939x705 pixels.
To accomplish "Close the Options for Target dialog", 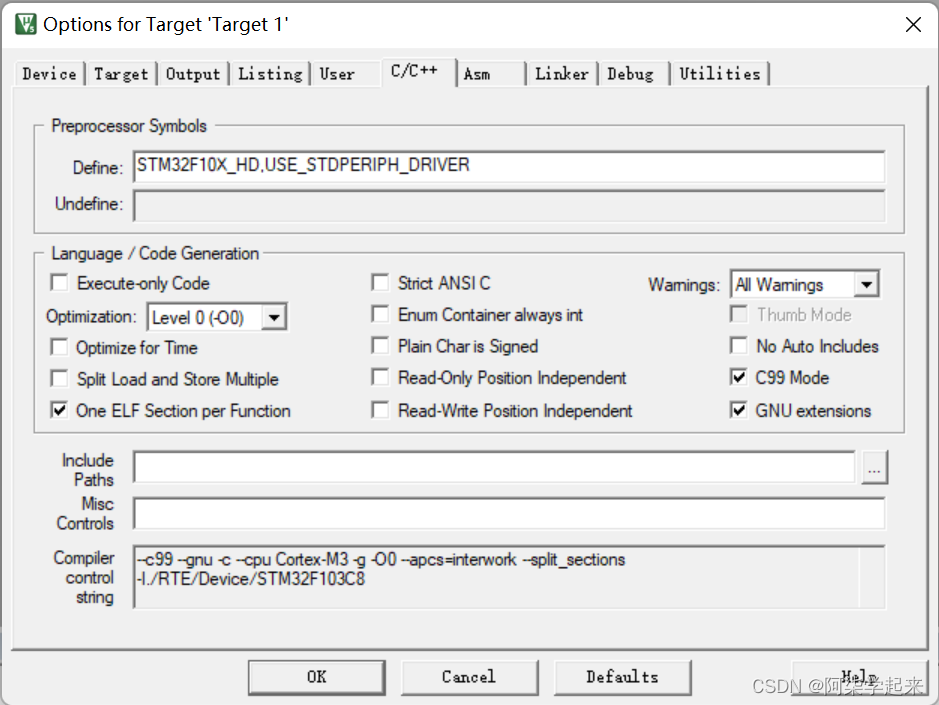I will point(913,25).
